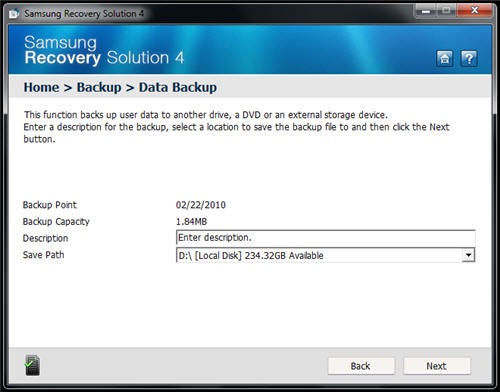Click the 1.84MB backup capacity value
This screenshot has width=500, height=392.
click(191, 221)
